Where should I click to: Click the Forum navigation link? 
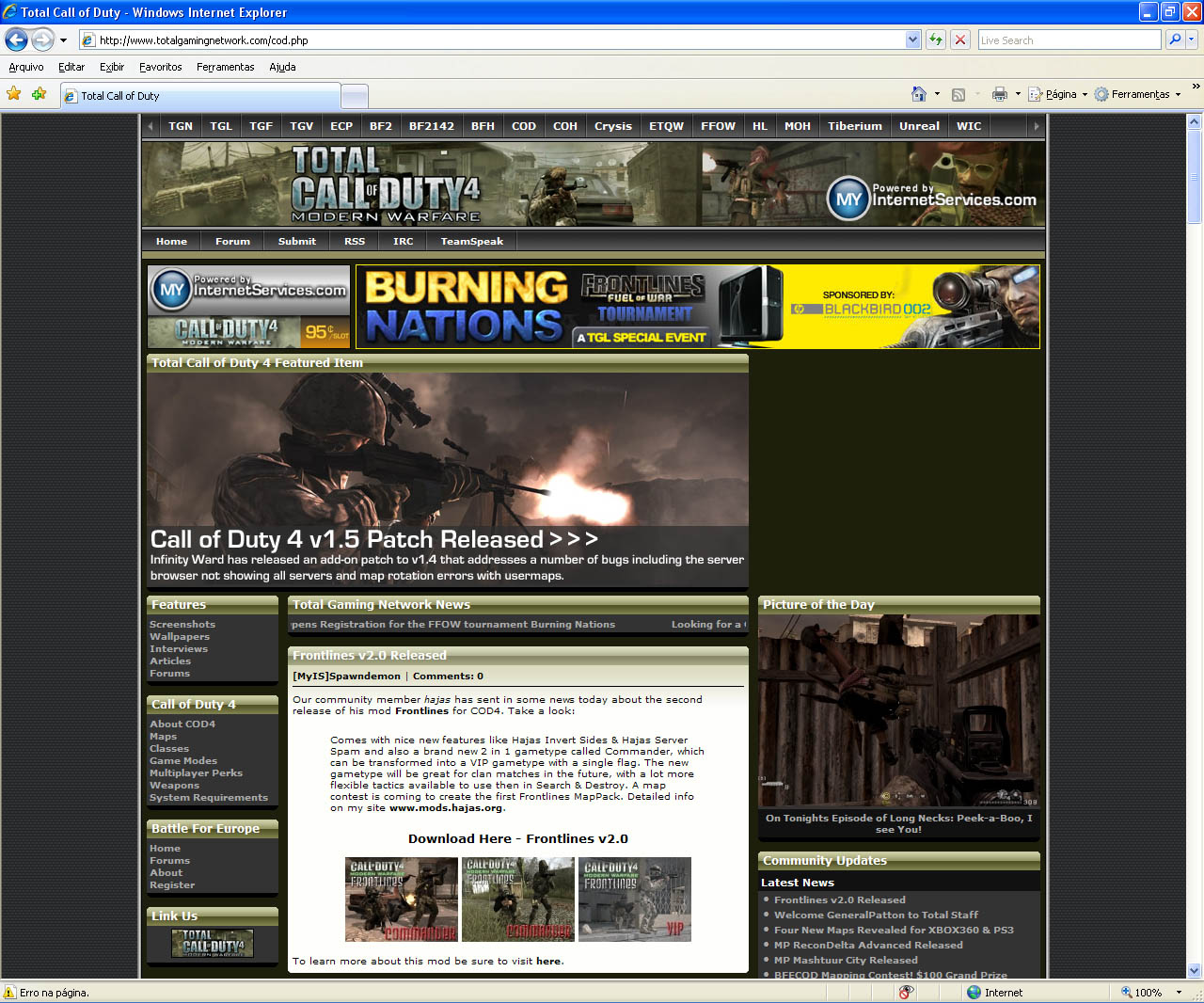click(x=232, y=242)
